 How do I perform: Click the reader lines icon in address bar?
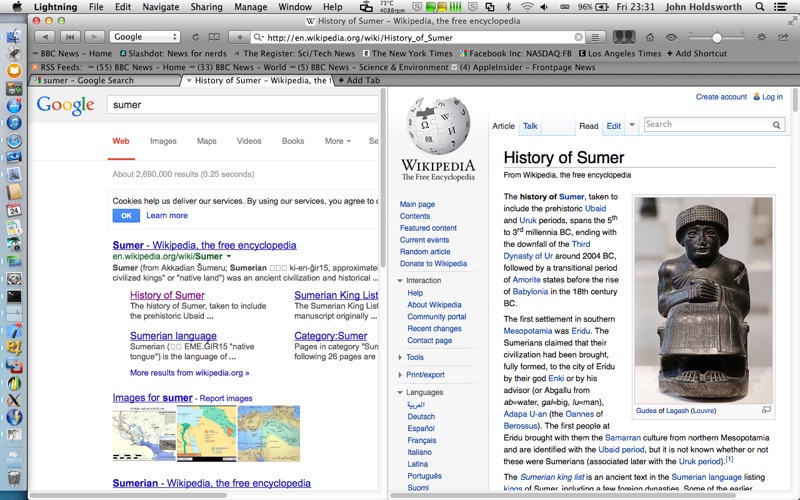tap(595, 37)
